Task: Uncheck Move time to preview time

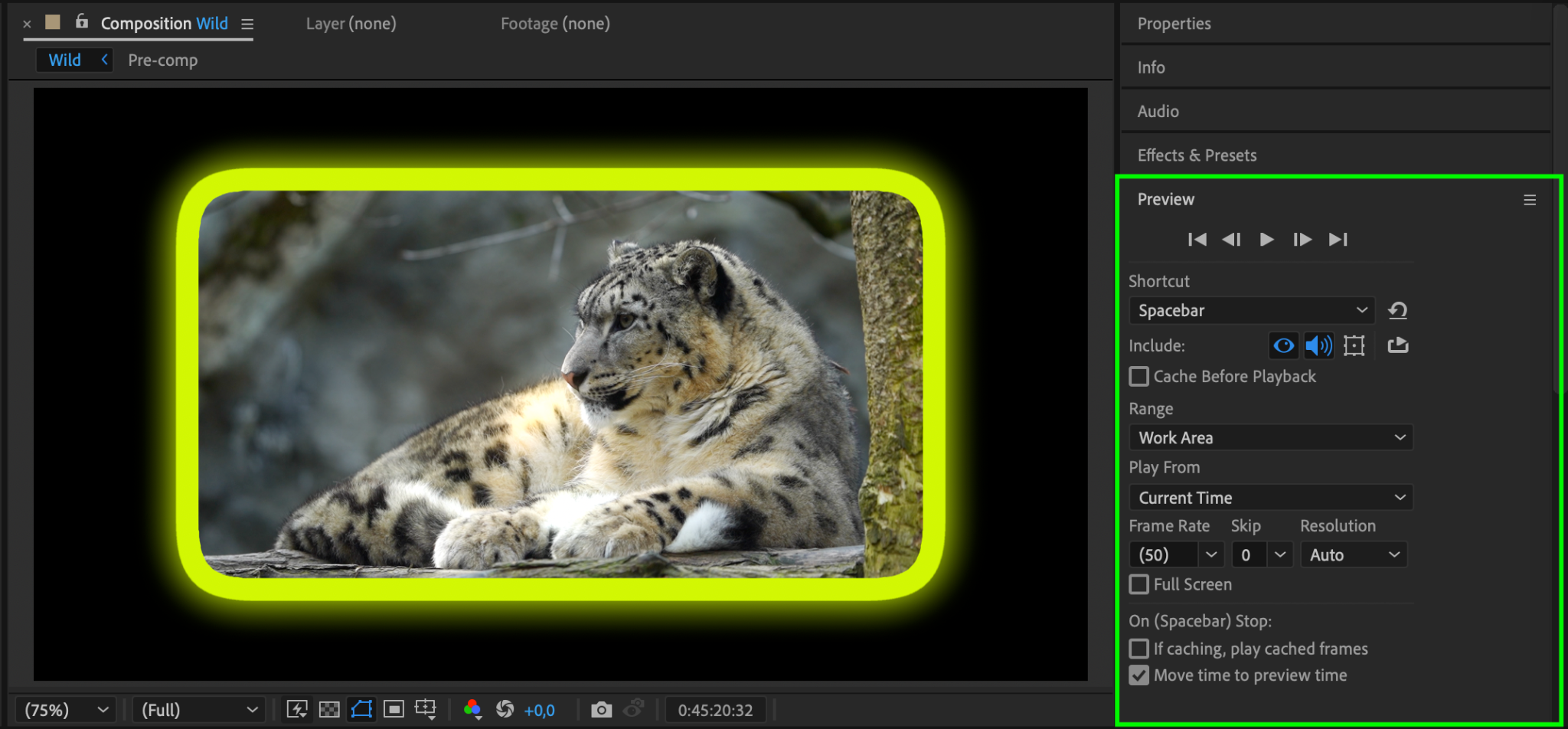Action: click(1139, 675)
